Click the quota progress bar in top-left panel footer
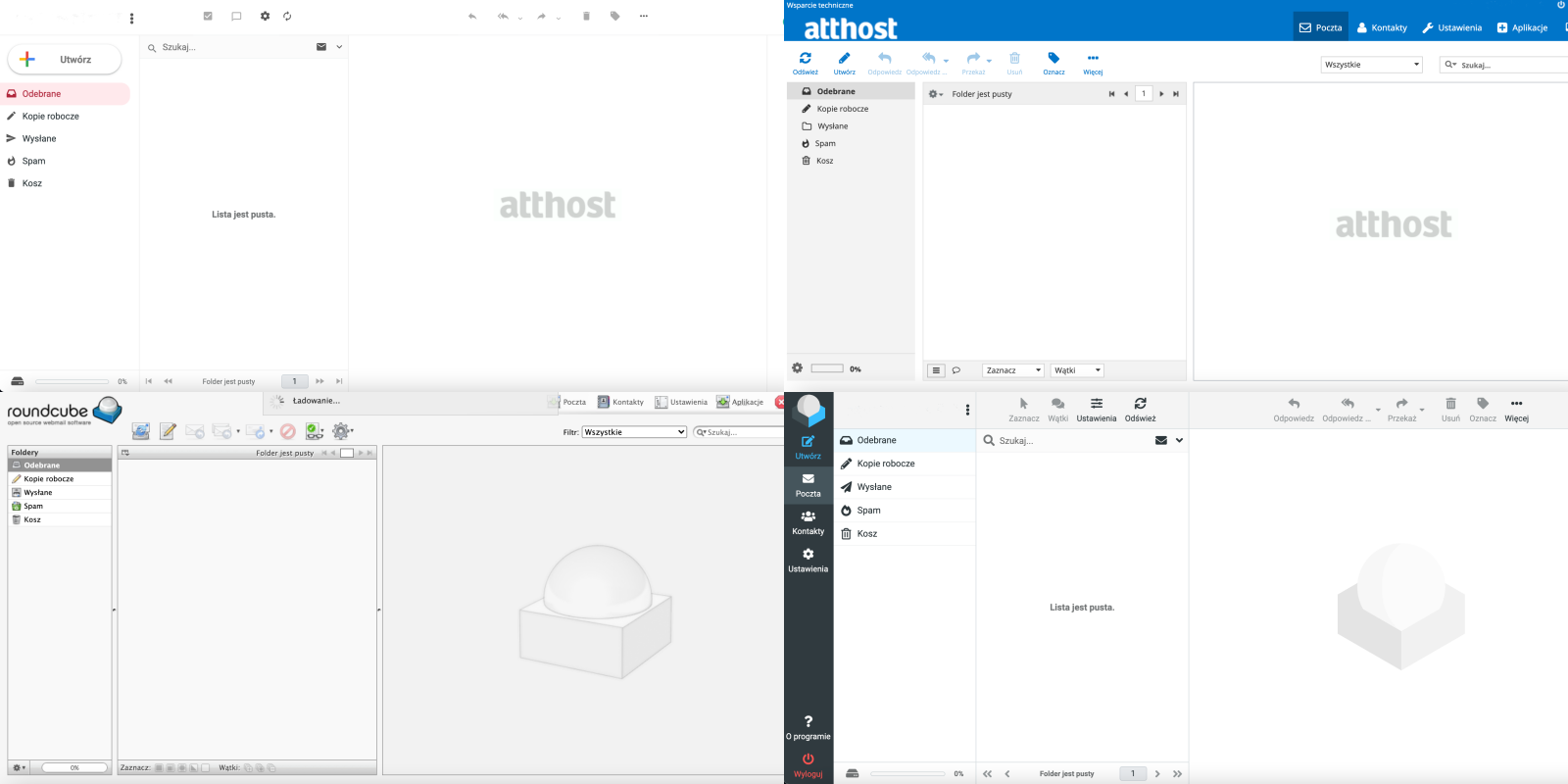 click(x=73, y=381)
